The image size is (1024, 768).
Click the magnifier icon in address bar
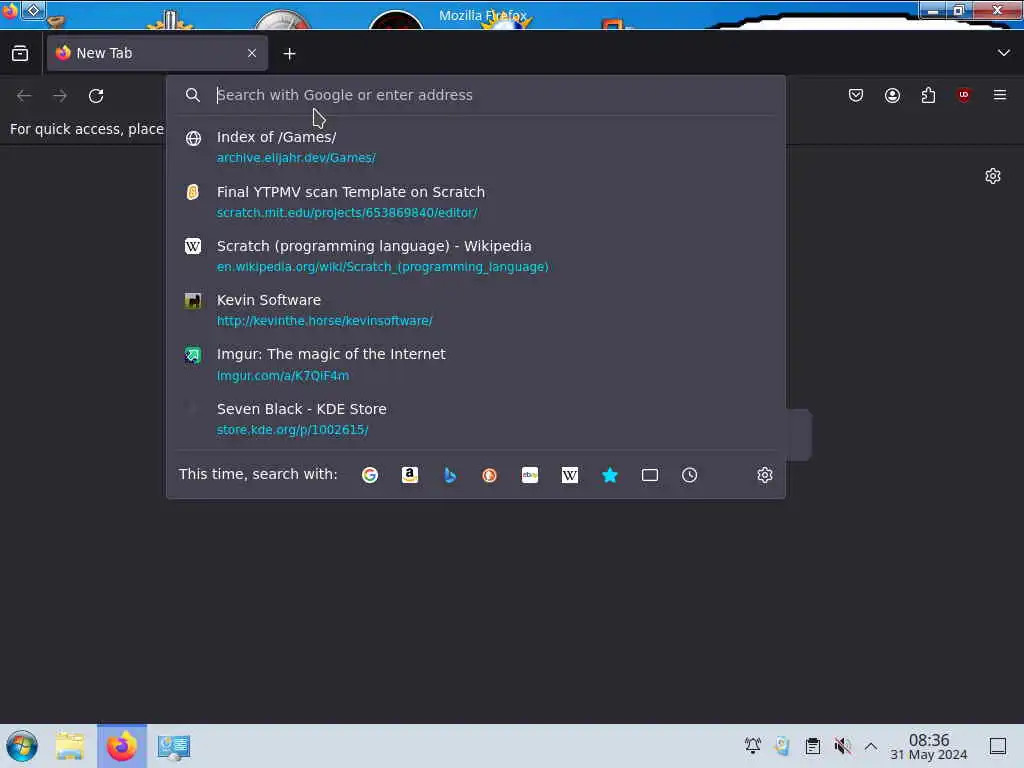pos(192,95)
